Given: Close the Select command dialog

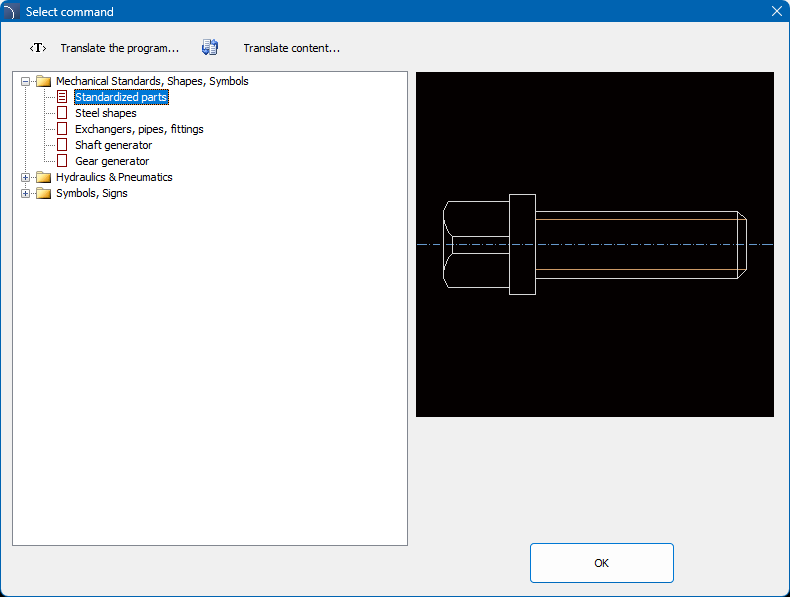Looking at the screenshot, I should pos(776,11).
